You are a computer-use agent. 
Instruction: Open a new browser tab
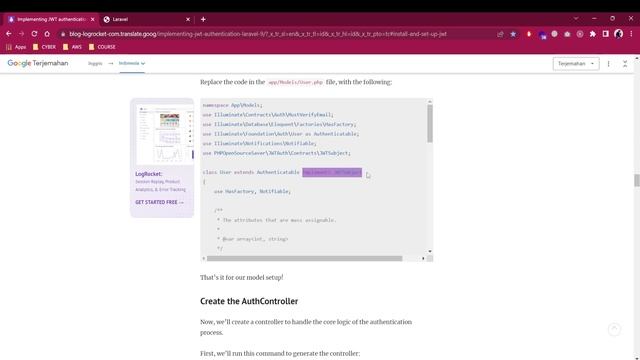[x=203, y=19]
